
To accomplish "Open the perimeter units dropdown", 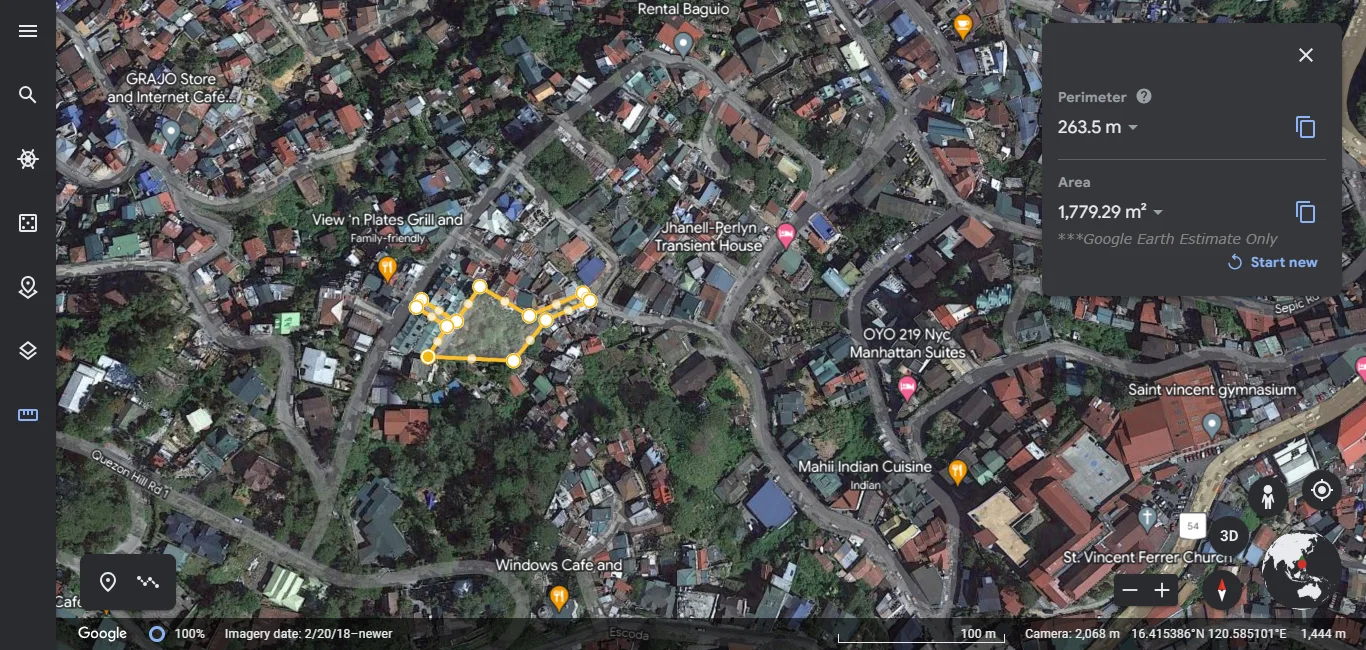I will [x=1131, y=127].
